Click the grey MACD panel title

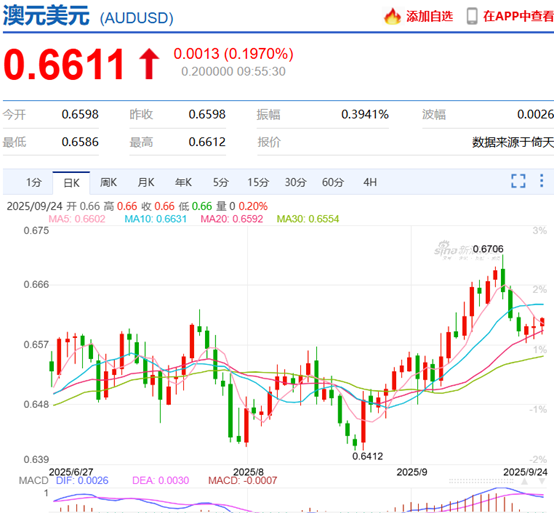(x=33, y=480)
